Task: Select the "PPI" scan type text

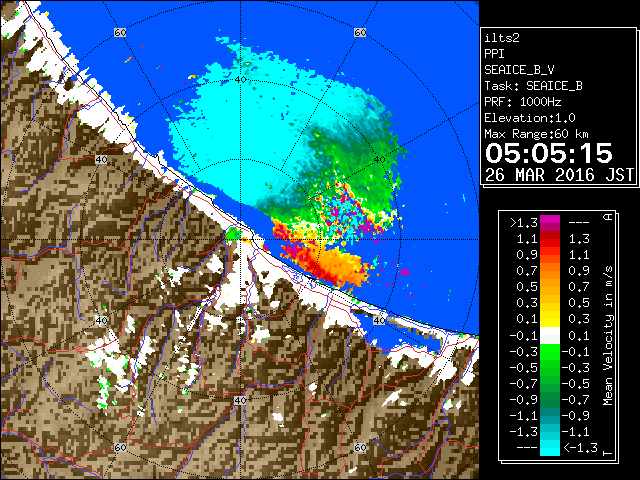Action: pos(494,54)
